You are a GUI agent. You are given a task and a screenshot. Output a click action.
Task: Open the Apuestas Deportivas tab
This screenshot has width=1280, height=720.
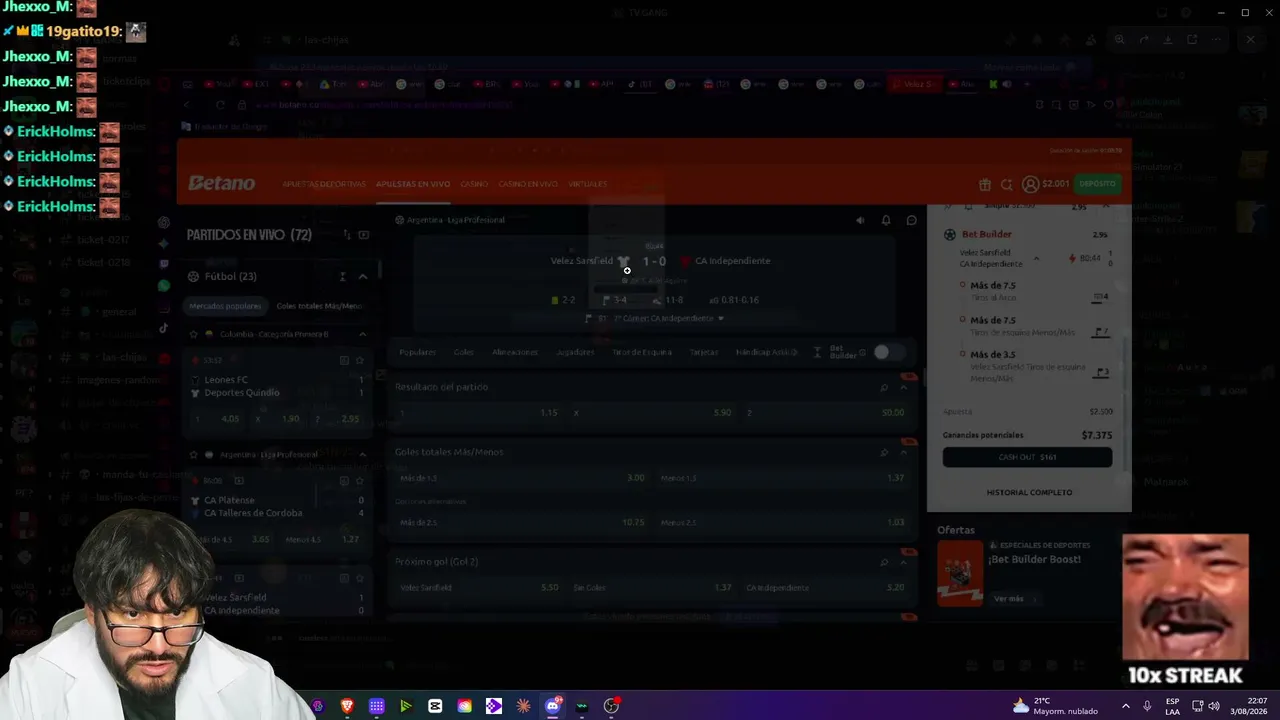click(x=324, y=184)
